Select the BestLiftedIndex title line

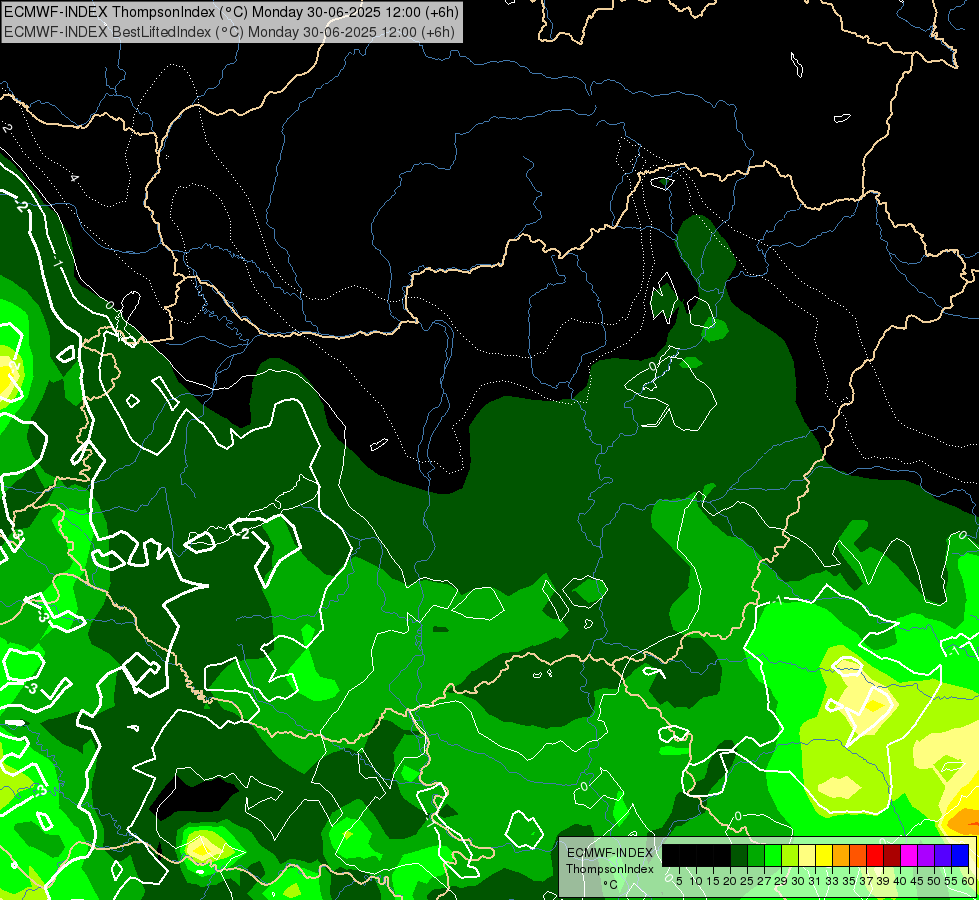(x=229, y=32)
